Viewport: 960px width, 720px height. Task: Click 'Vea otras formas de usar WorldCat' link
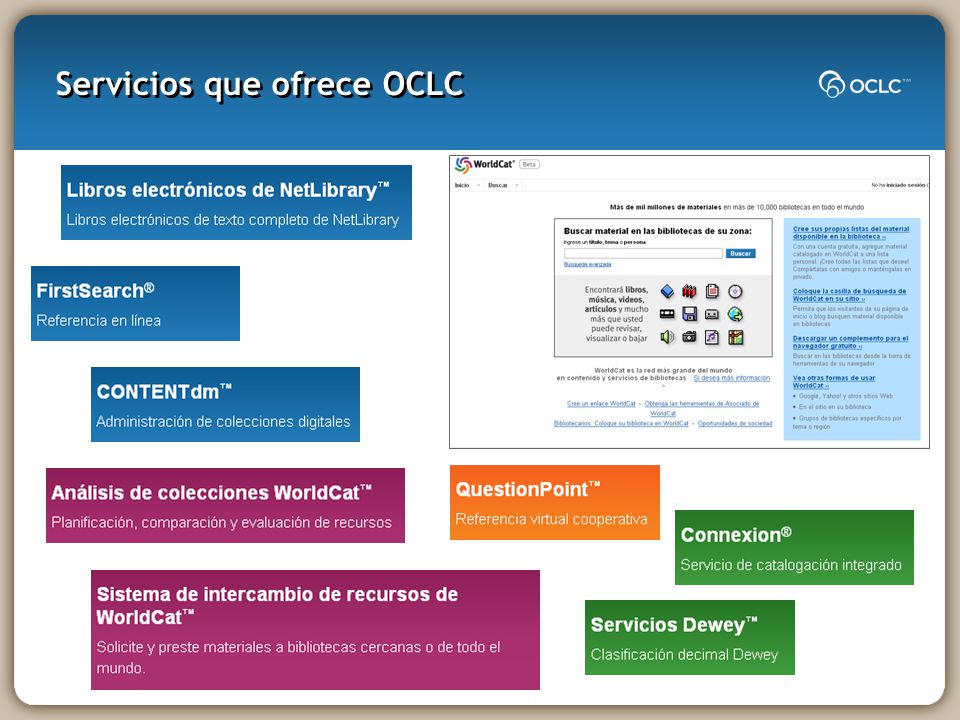tap(834, 382)
